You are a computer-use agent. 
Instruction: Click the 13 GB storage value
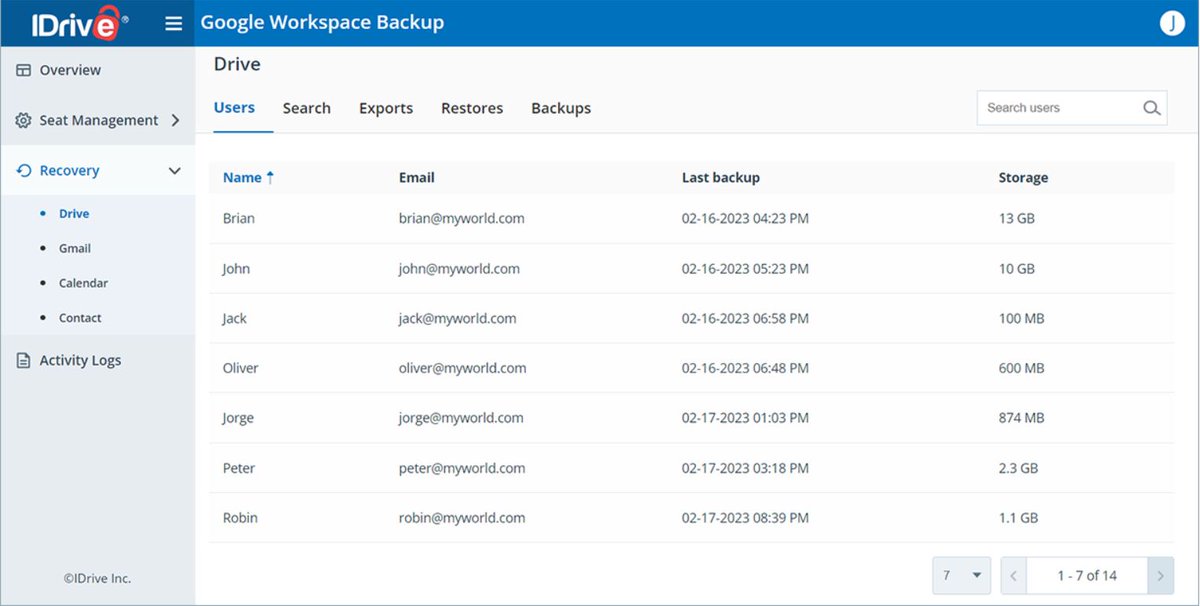click(1017, 218)
